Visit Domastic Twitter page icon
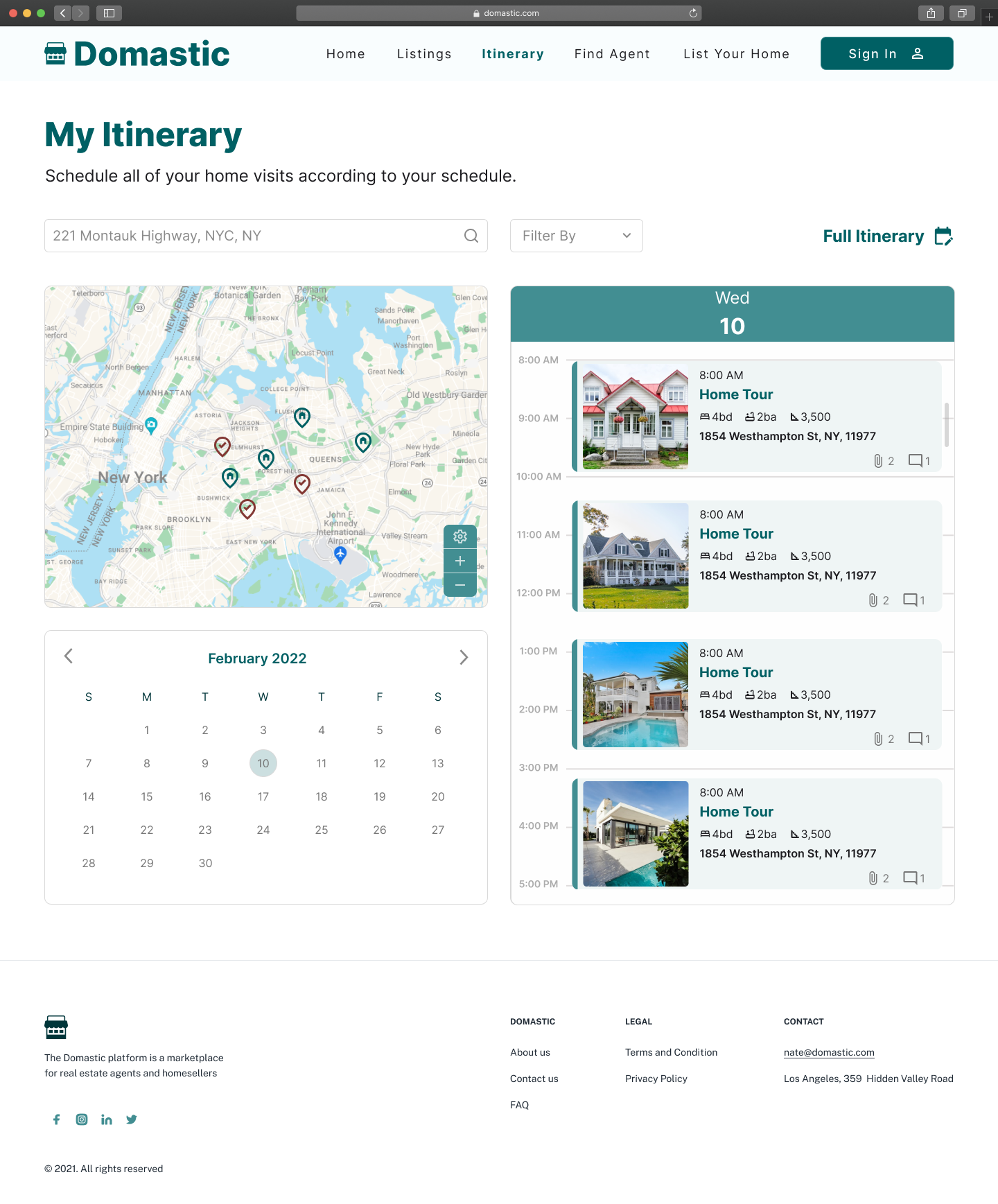Image resolution: width=998 pixels, height=1204 pixels. pyautogui.click(x=132, y=1119)
